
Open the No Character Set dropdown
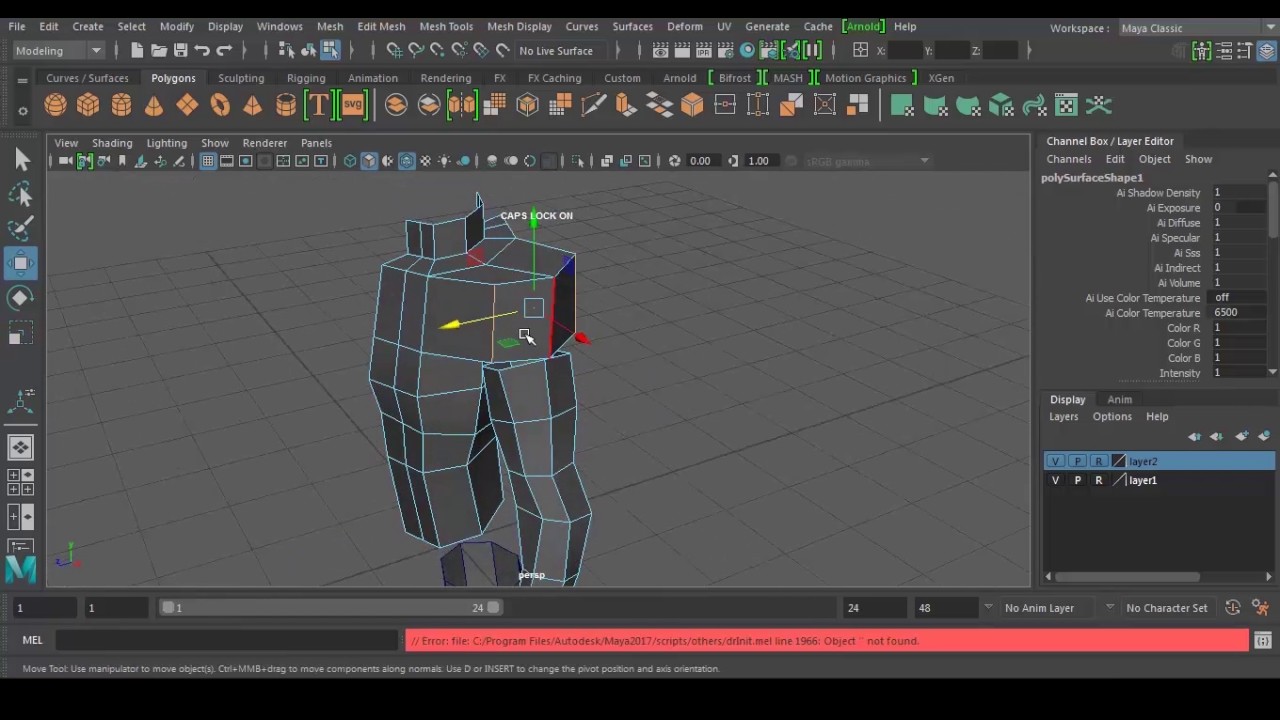point(1166,608)
